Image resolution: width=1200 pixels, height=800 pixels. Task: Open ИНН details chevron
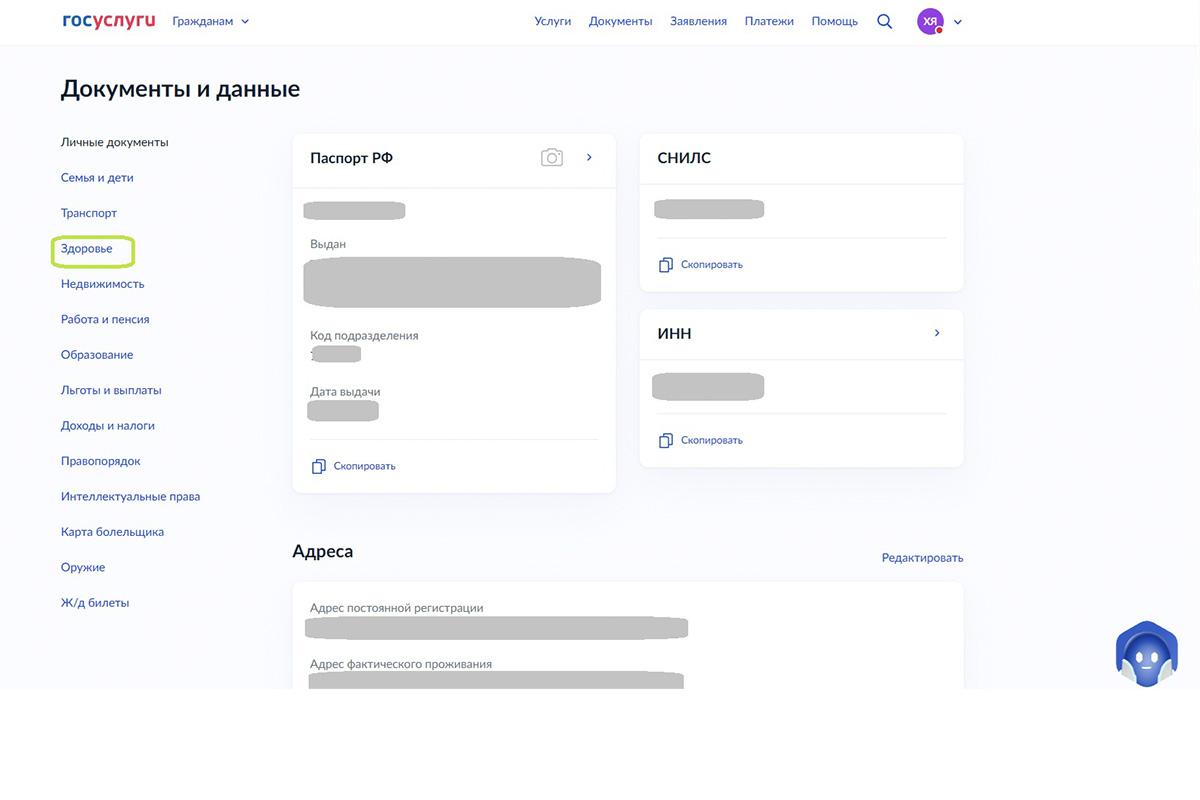pyautogui.click(x=937, y=333)
